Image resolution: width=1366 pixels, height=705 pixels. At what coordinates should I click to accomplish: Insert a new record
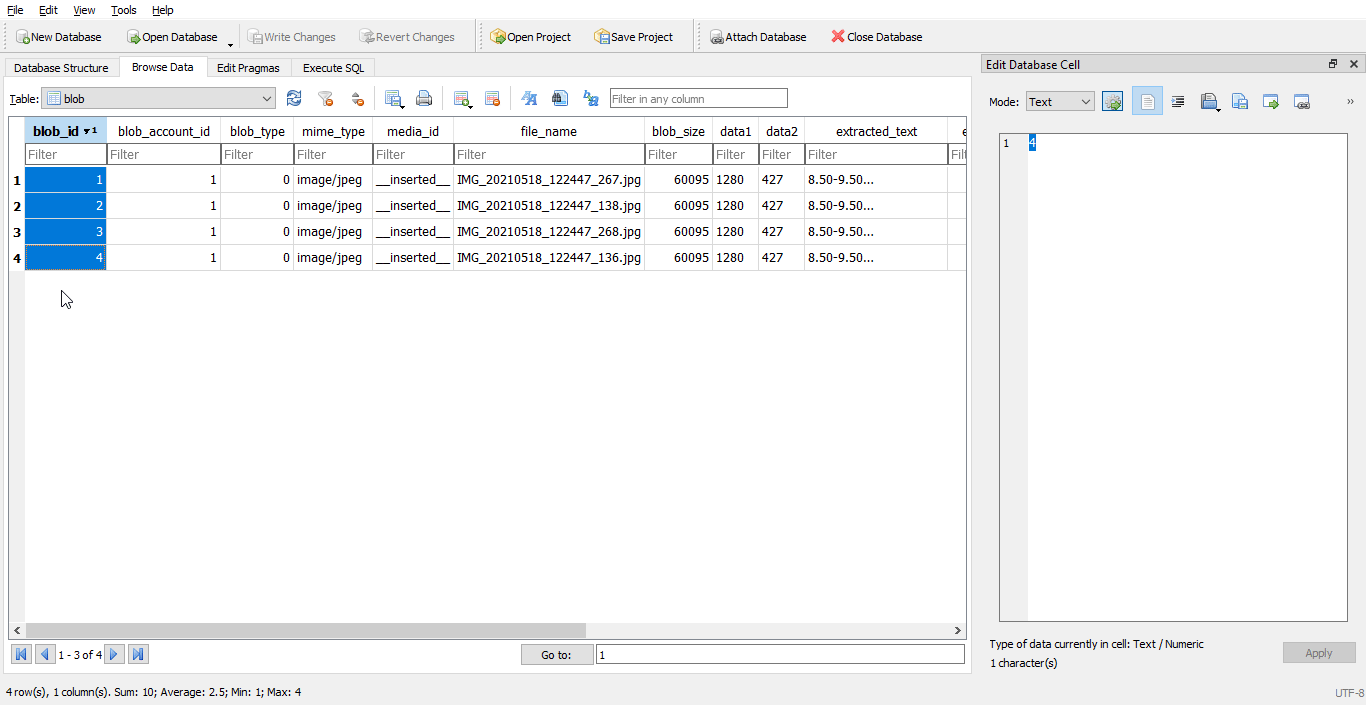click(461, 98)
